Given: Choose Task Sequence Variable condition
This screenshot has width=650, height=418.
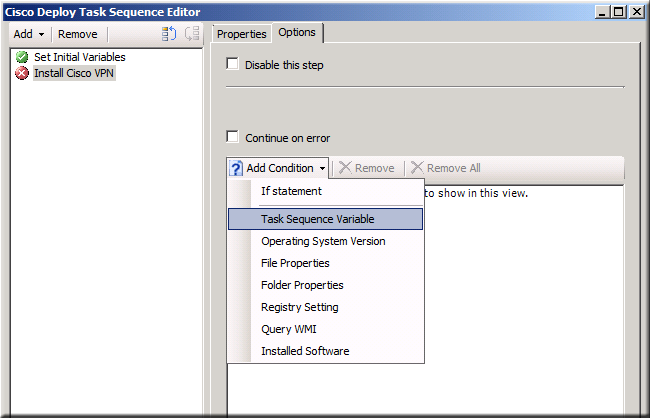Looking at the screenshot, I should (x=326, y=219).
